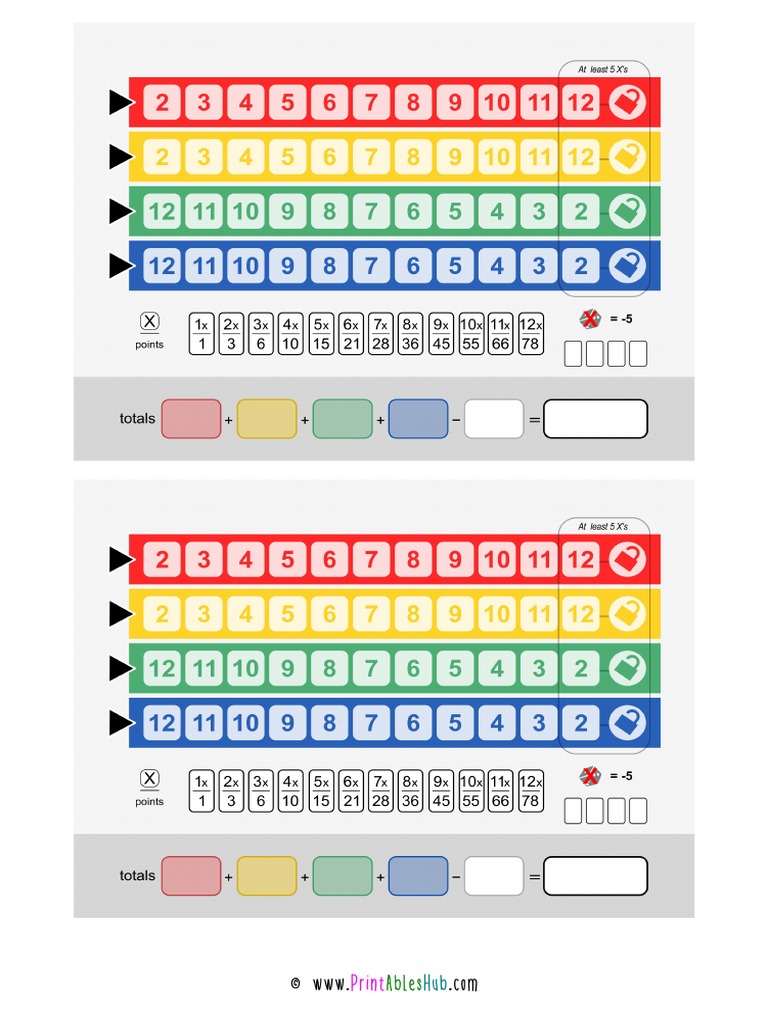Cross off blue 12 in the lower scorecard

pos(161,722)
